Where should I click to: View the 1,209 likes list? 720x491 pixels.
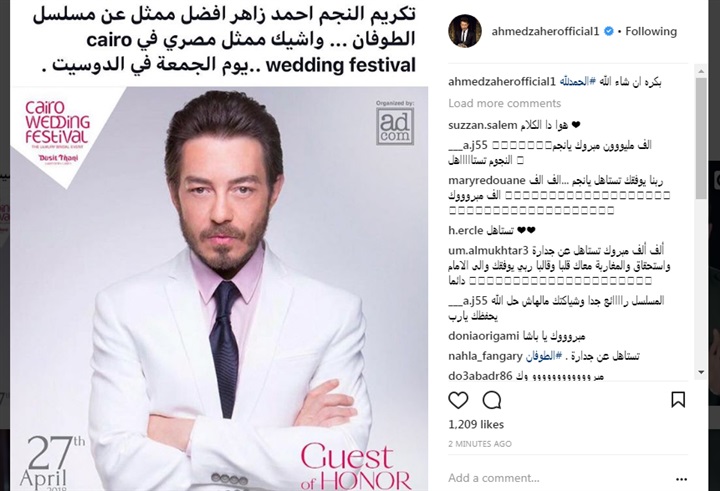pyautogui.click(x=476, y=424)
